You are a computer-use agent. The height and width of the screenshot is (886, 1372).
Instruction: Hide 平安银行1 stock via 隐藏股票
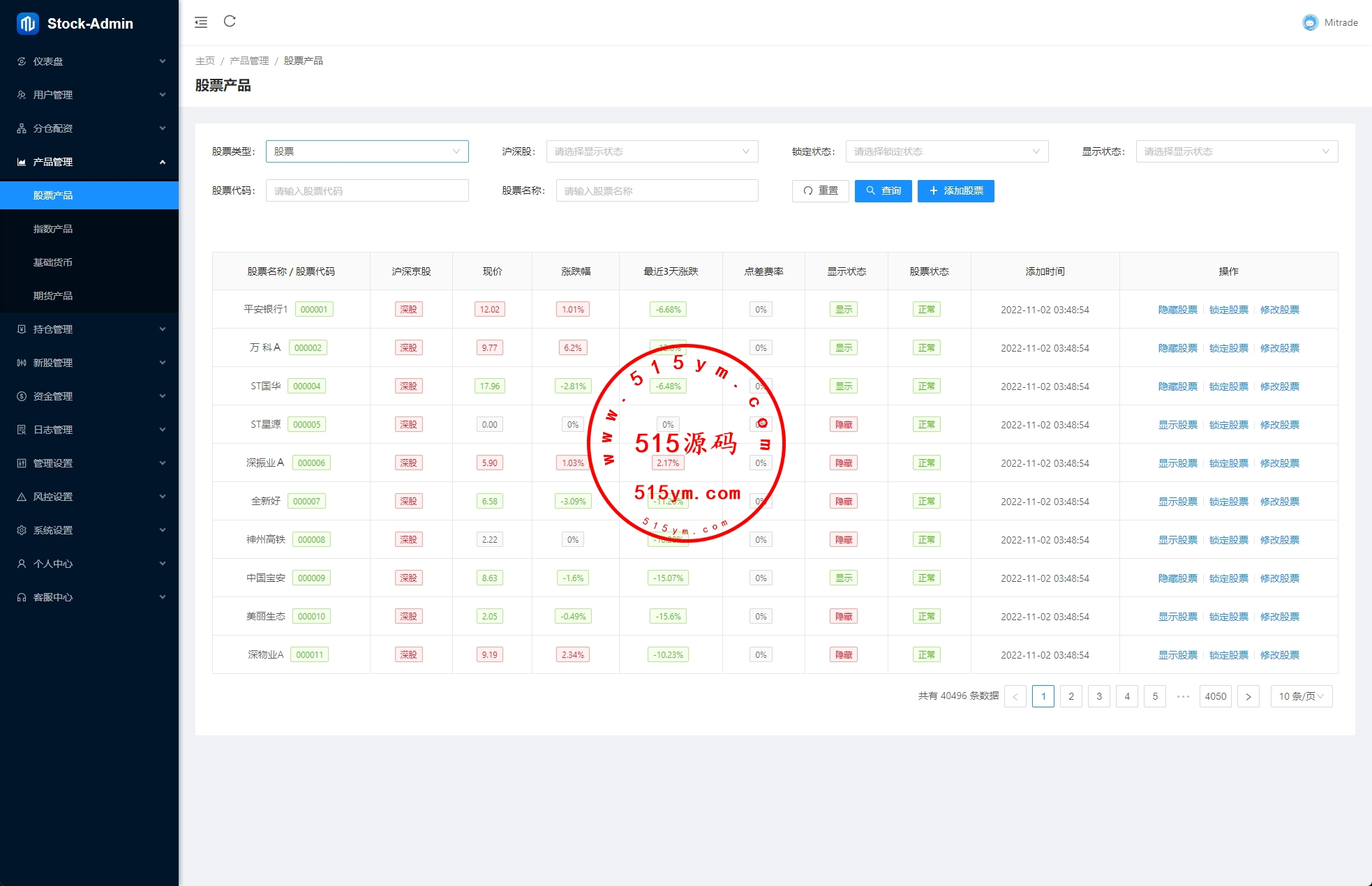1177,310
